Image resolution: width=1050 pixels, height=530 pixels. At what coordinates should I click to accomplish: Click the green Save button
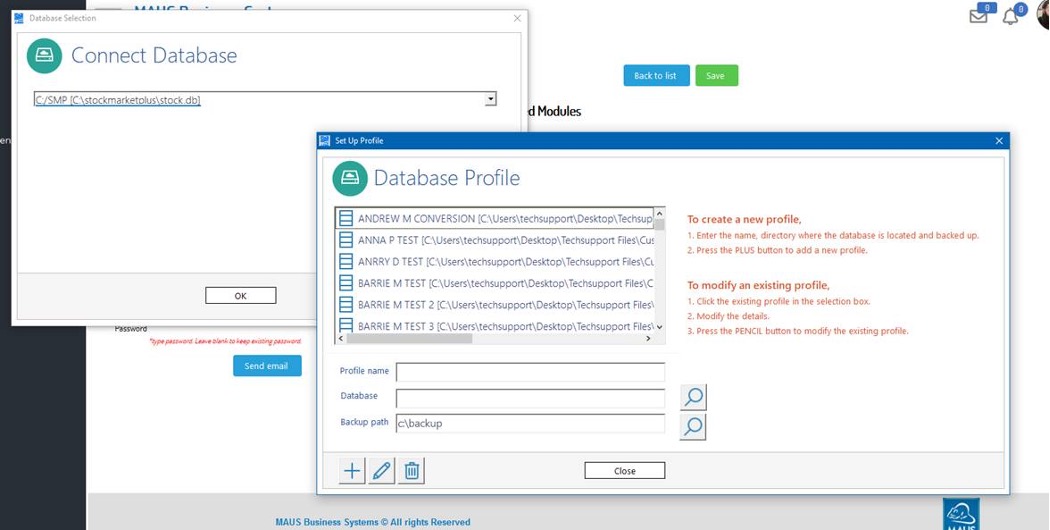tap(716, 76)
